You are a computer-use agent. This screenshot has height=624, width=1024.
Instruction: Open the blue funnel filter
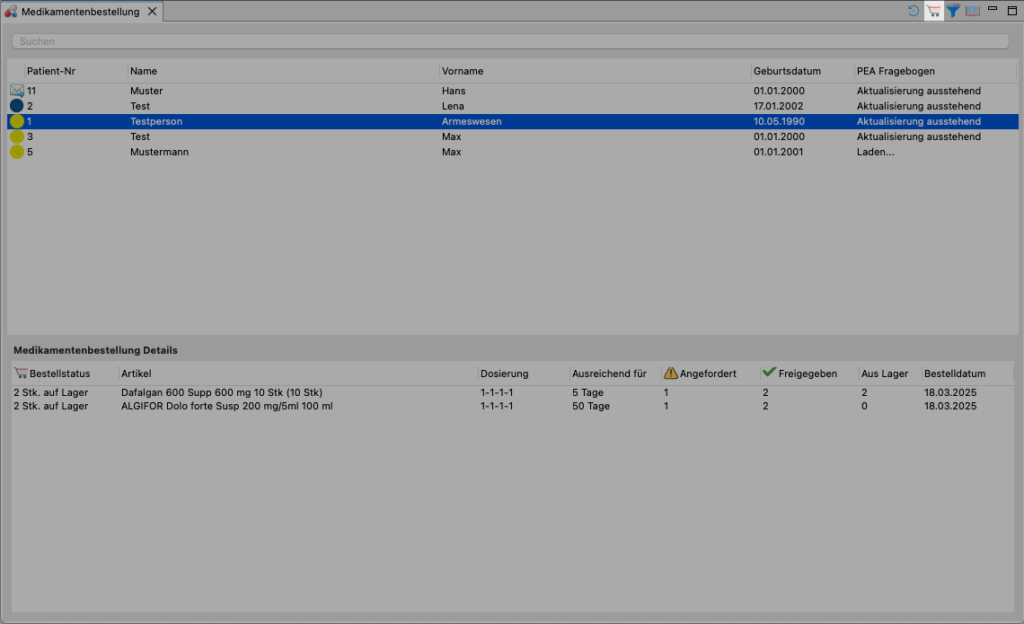pos(954,11)
